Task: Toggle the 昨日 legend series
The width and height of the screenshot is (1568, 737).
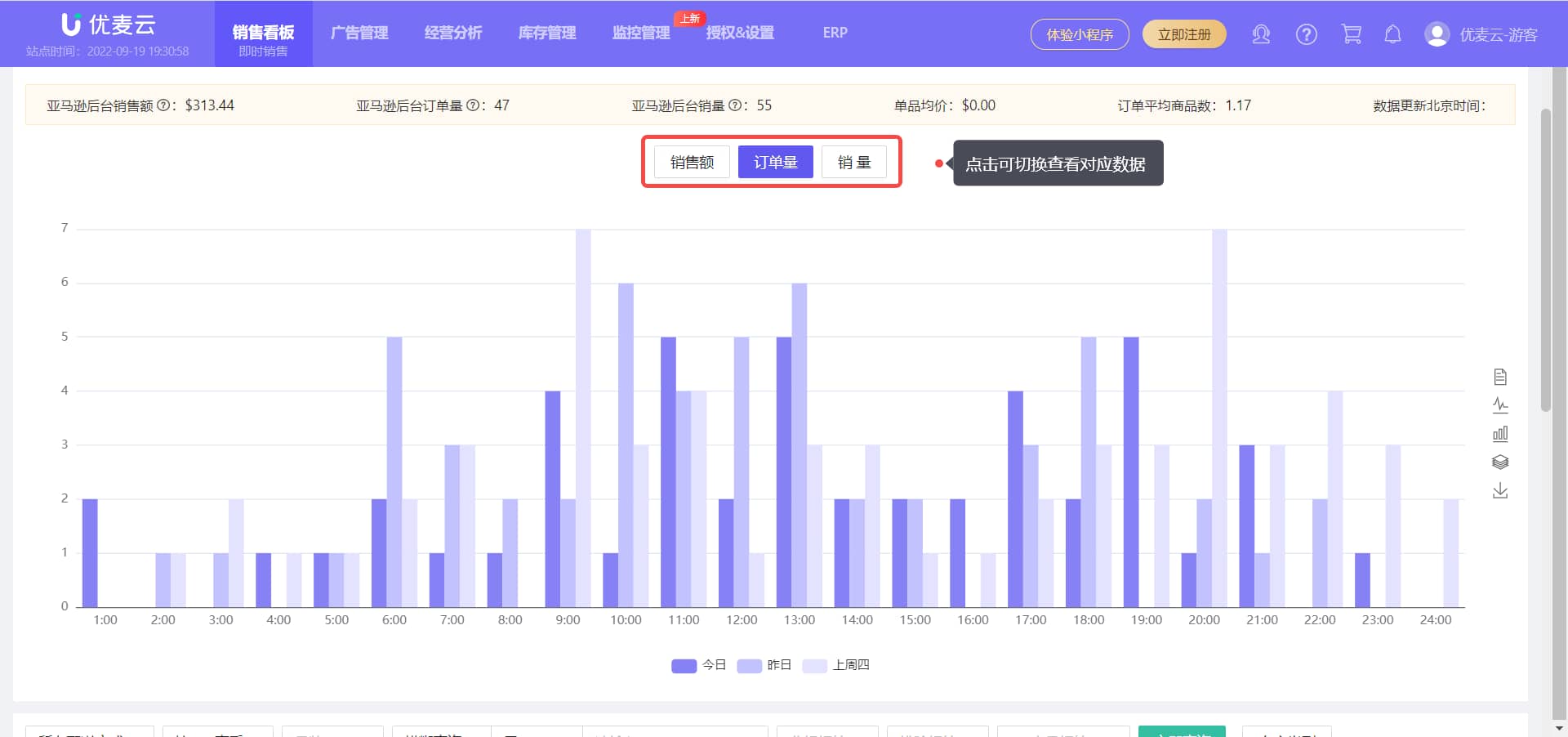Action: (764, 665)
